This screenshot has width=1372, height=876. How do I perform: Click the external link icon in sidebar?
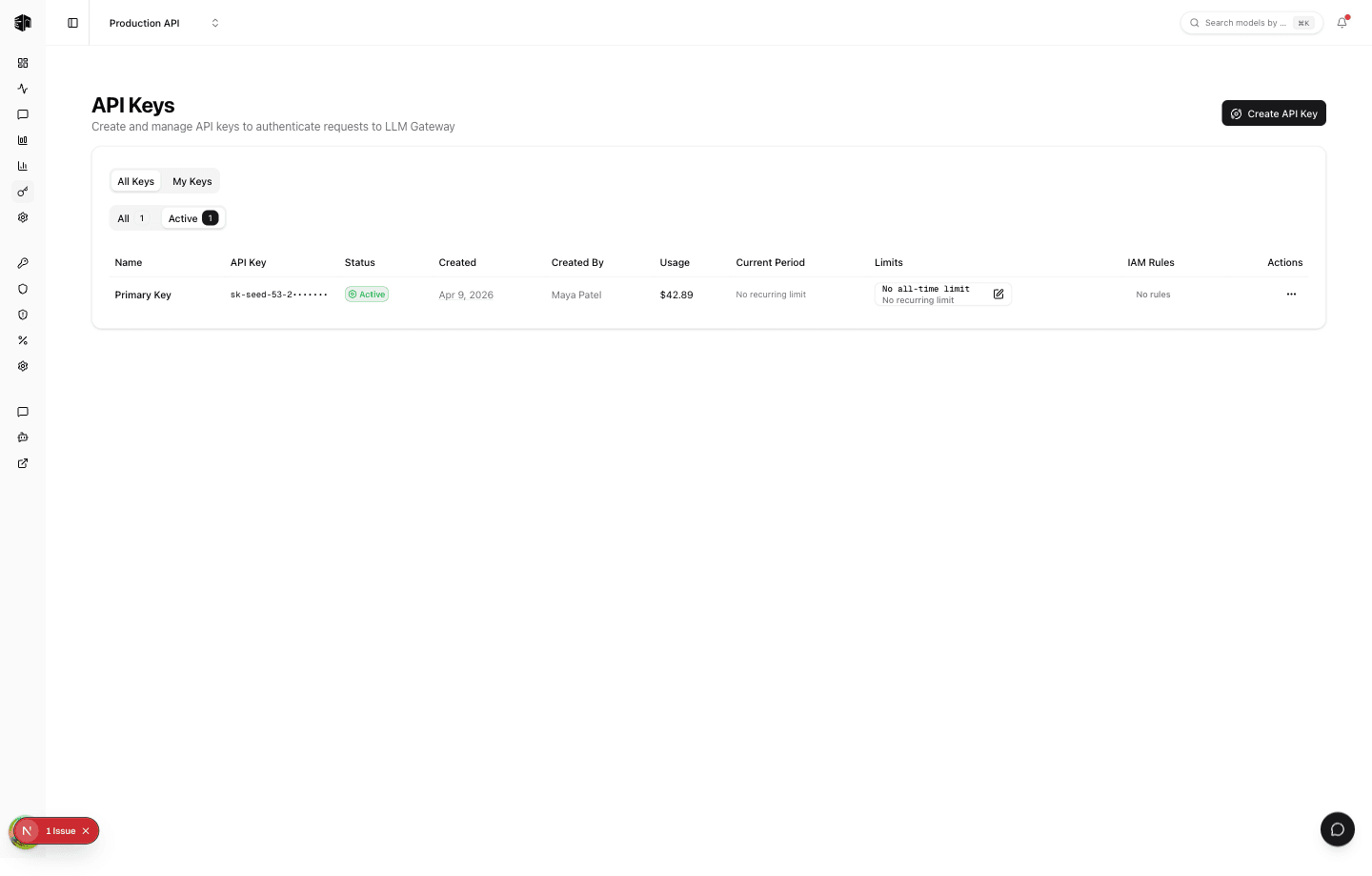23,463
